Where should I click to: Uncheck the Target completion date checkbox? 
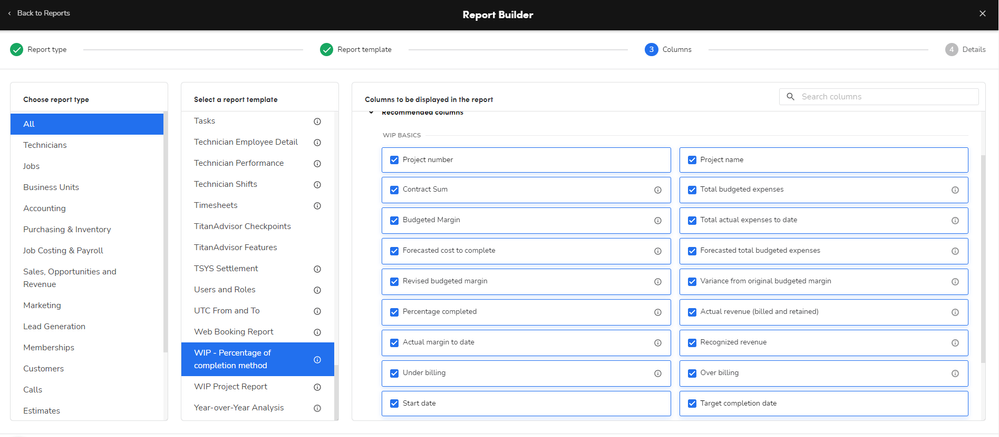691,403
